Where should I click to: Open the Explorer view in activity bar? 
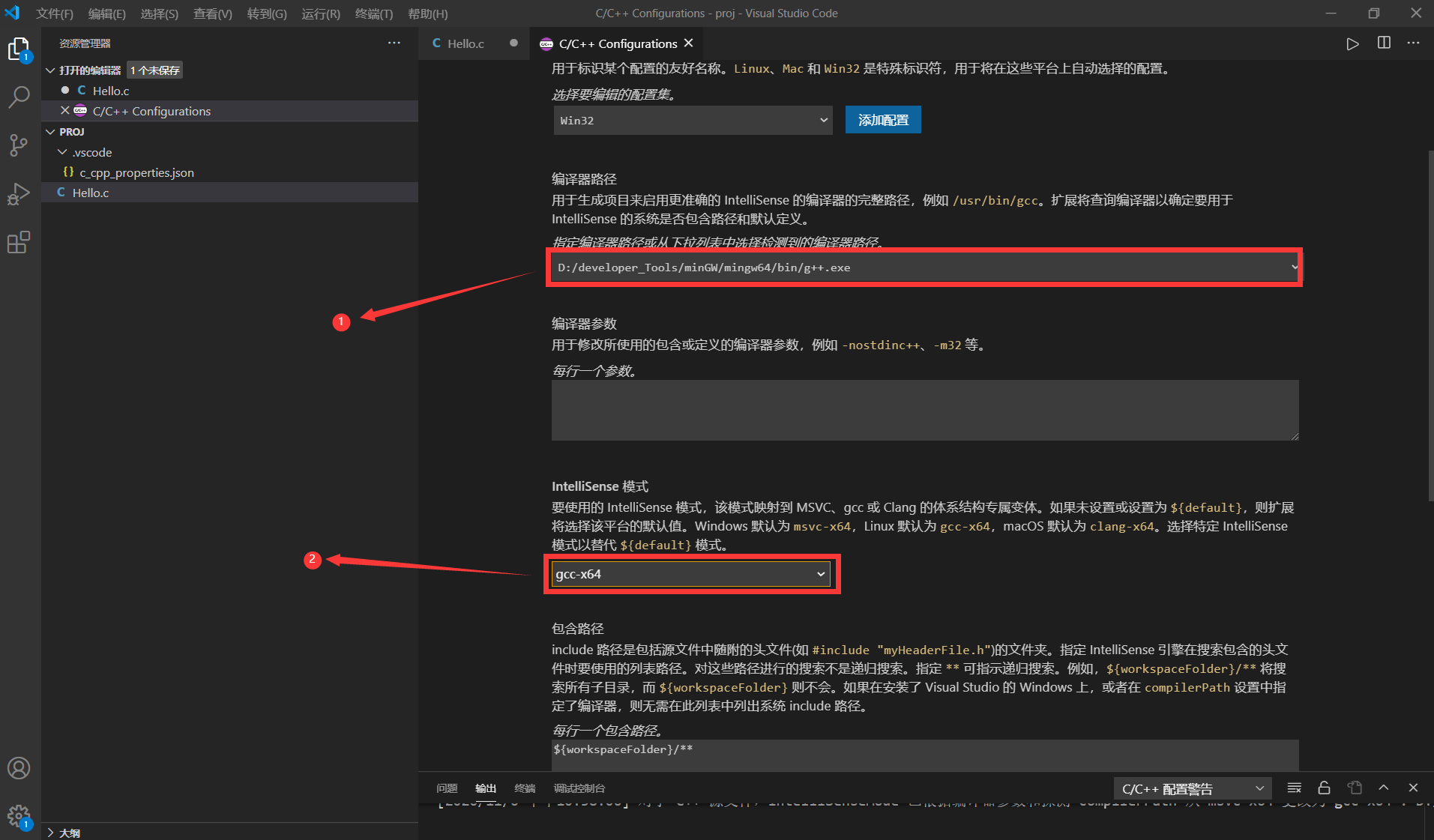tap(19, 49)
